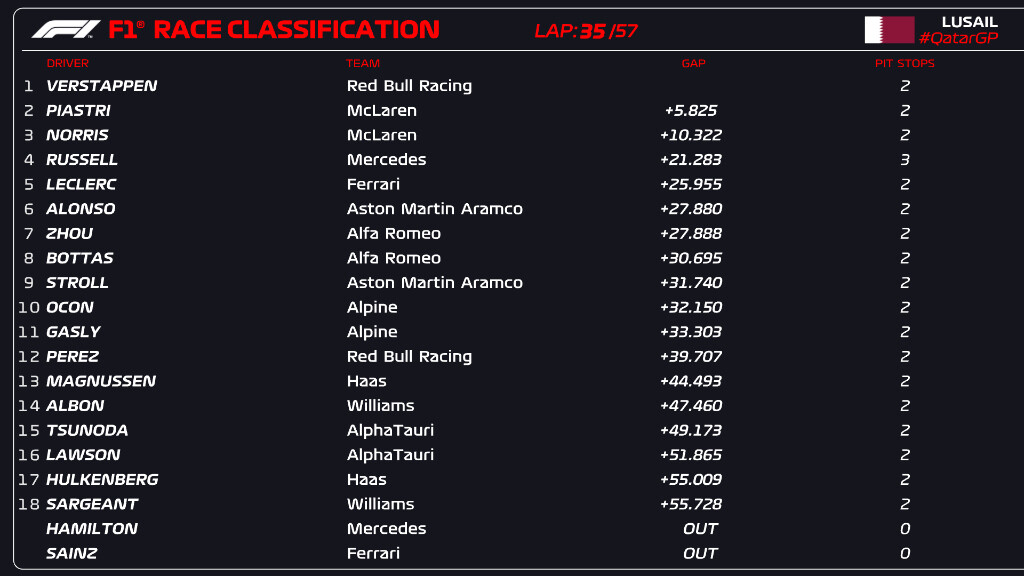The height and width of the screenshot is (576, 1024).
Task: Click the Red Bull Racing team for Perez
Action: (409, 357)
